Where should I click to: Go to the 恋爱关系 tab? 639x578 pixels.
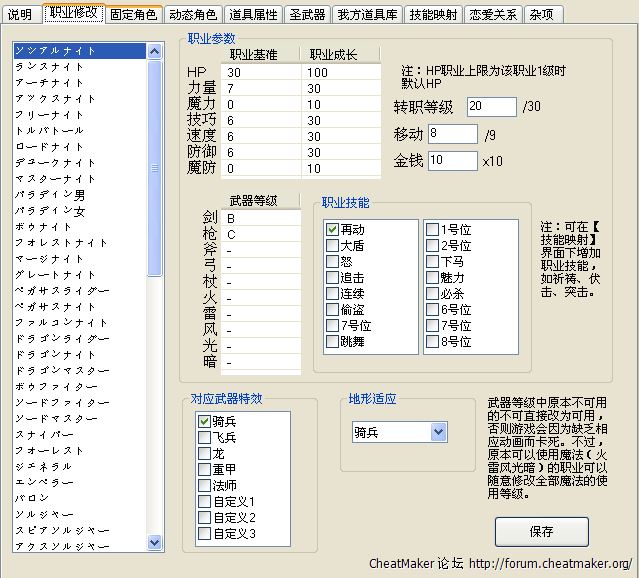[494, 15]
